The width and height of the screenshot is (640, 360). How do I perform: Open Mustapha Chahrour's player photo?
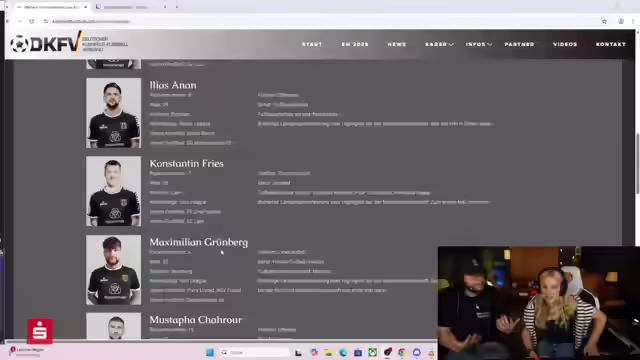pos(113,326)
